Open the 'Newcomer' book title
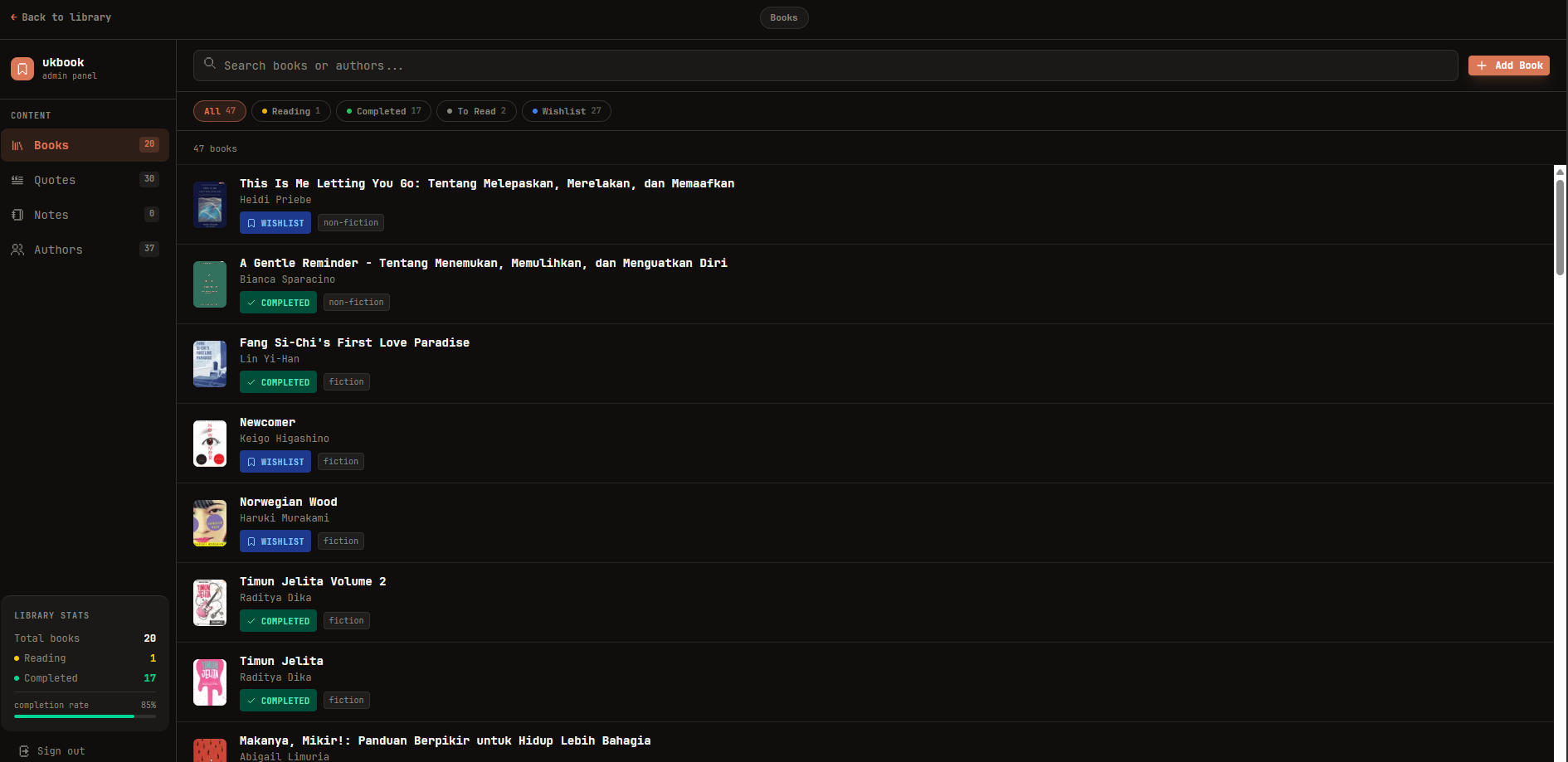The height and width of the screenshot is (762, 1568). coord(267,422)
